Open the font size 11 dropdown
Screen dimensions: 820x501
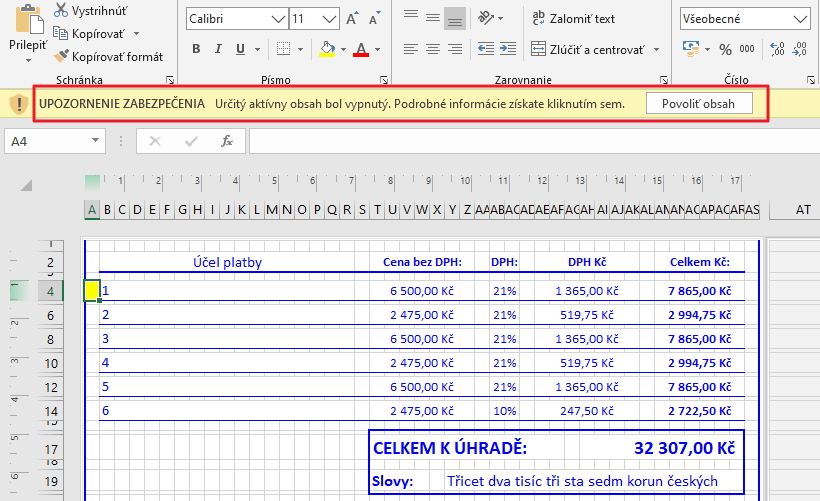pos(328,19)
